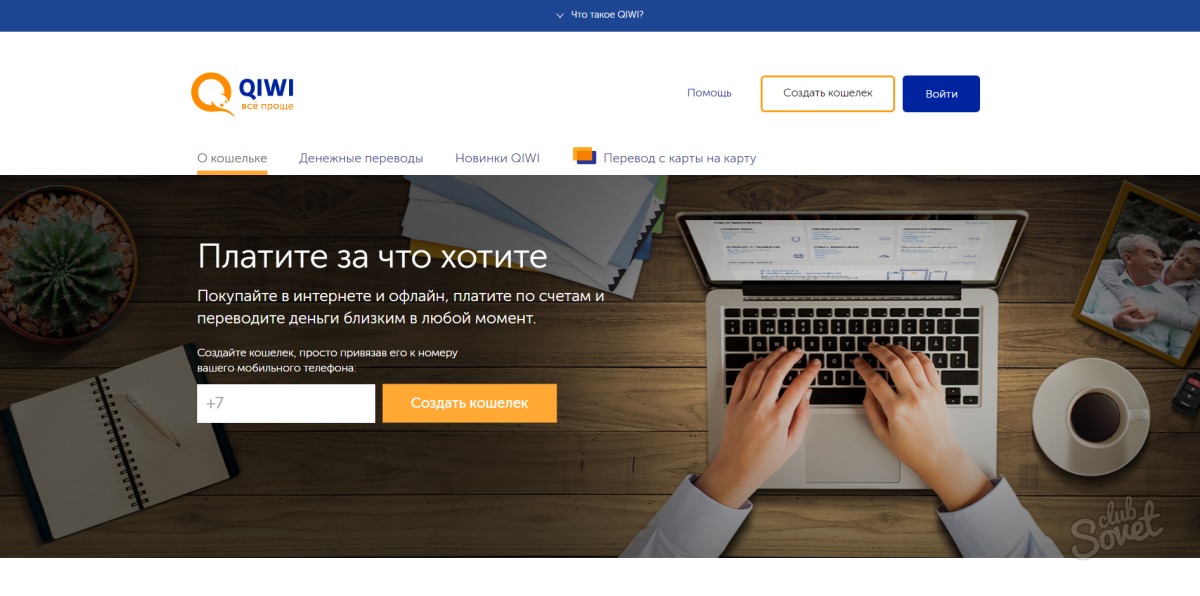1200x596 pixels.
Task: Click the cactus plant image
Action: pos(62,265)
